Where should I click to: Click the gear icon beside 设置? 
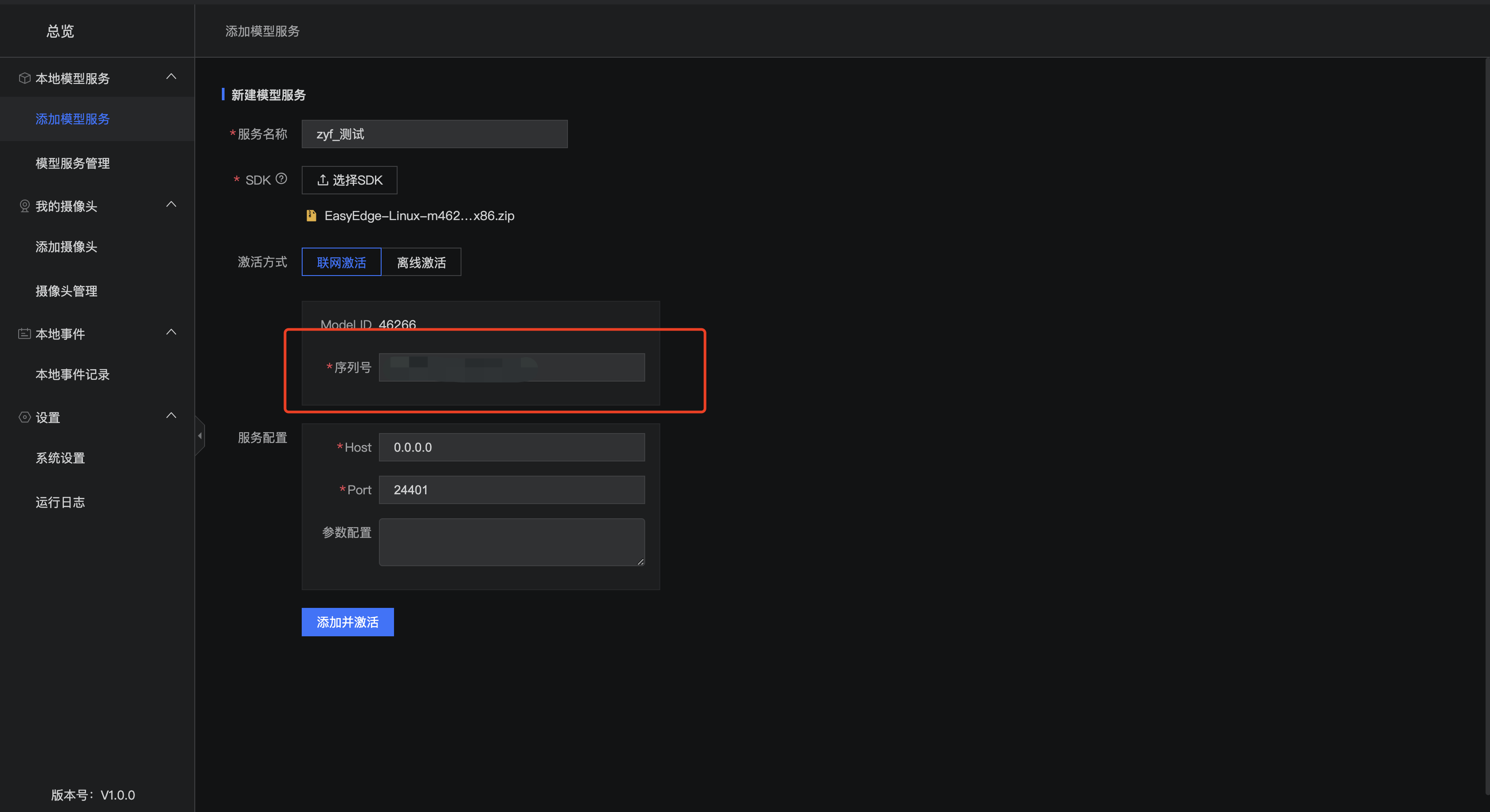point(24,417)
